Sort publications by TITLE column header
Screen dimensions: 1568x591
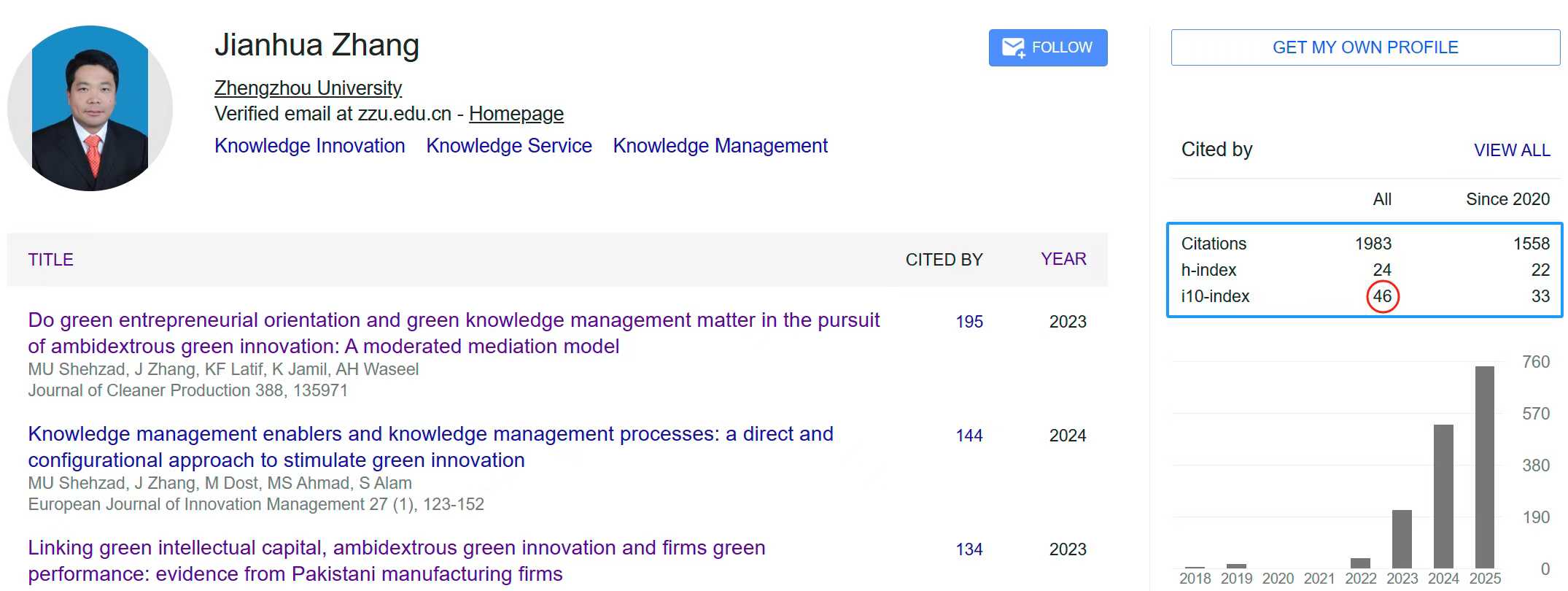click(x=50, y=260)
